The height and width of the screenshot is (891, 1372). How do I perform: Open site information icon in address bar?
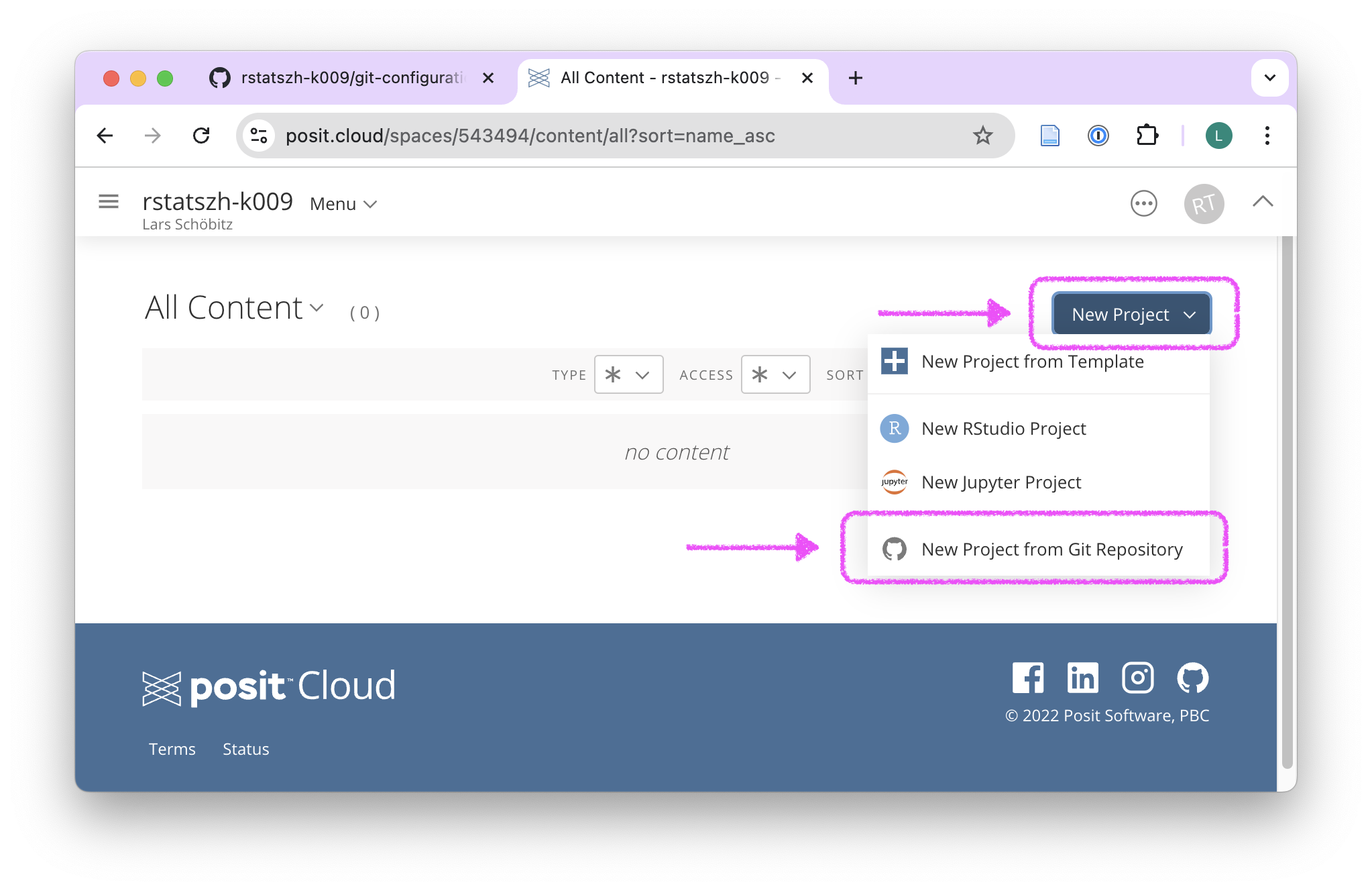coord(259,136)
